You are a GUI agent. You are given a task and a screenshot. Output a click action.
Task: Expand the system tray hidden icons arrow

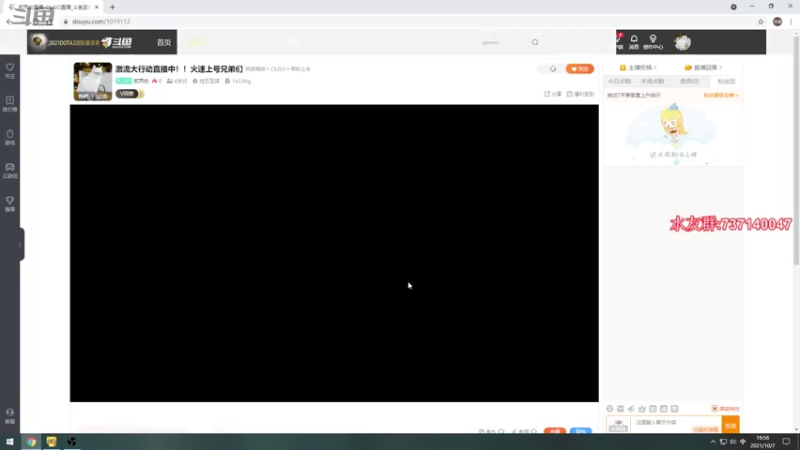(713, 442)
